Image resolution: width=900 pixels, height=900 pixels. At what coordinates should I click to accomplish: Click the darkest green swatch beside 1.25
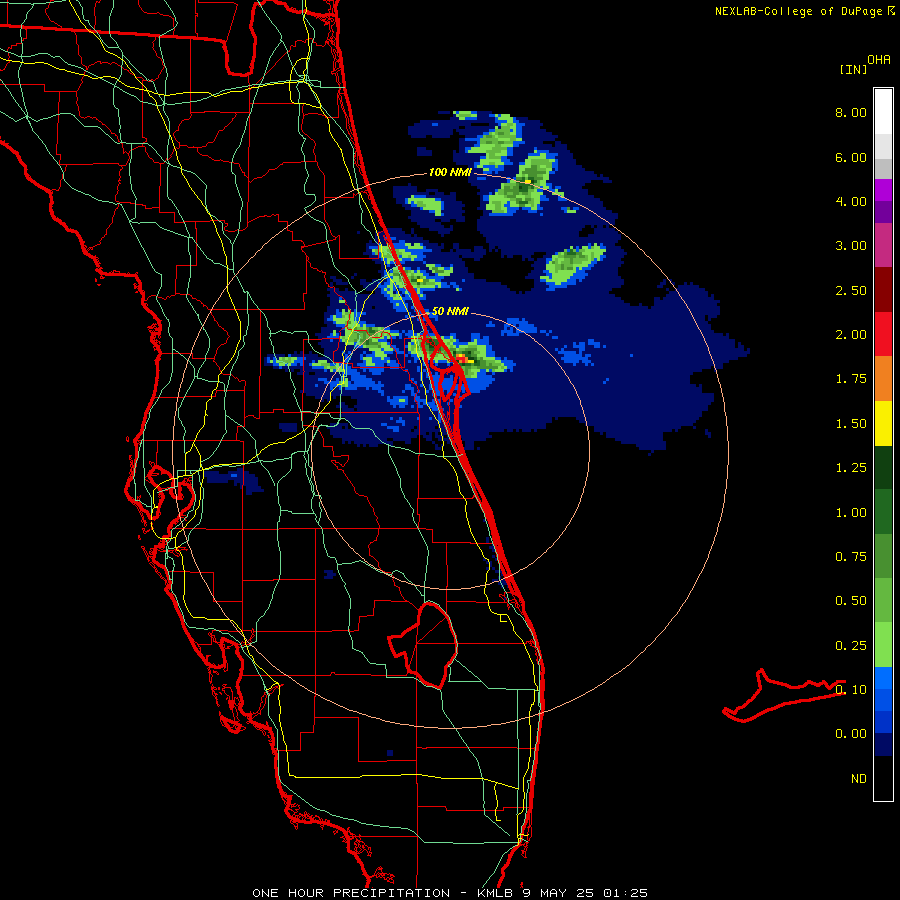pyautogui.click(x=883, y=467)
